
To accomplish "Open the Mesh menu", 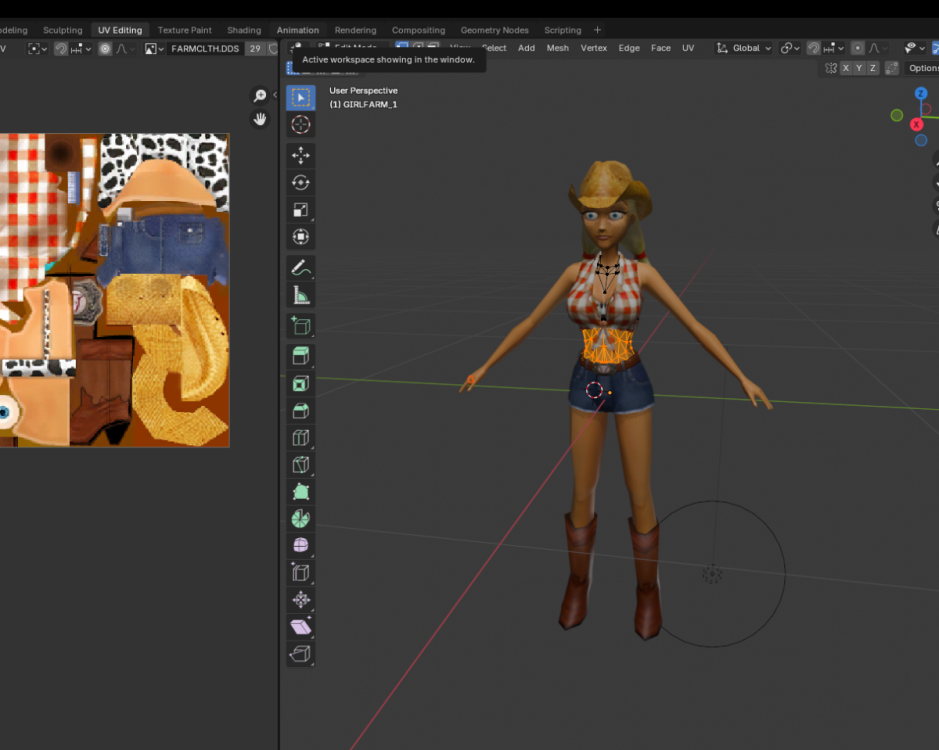I will coord(557,48).
